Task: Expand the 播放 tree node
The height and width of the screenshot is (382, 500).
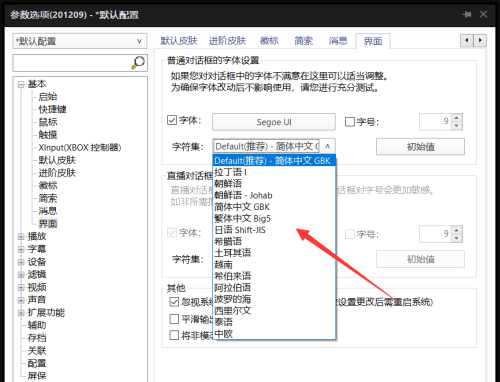Action: tap(21, 237)
